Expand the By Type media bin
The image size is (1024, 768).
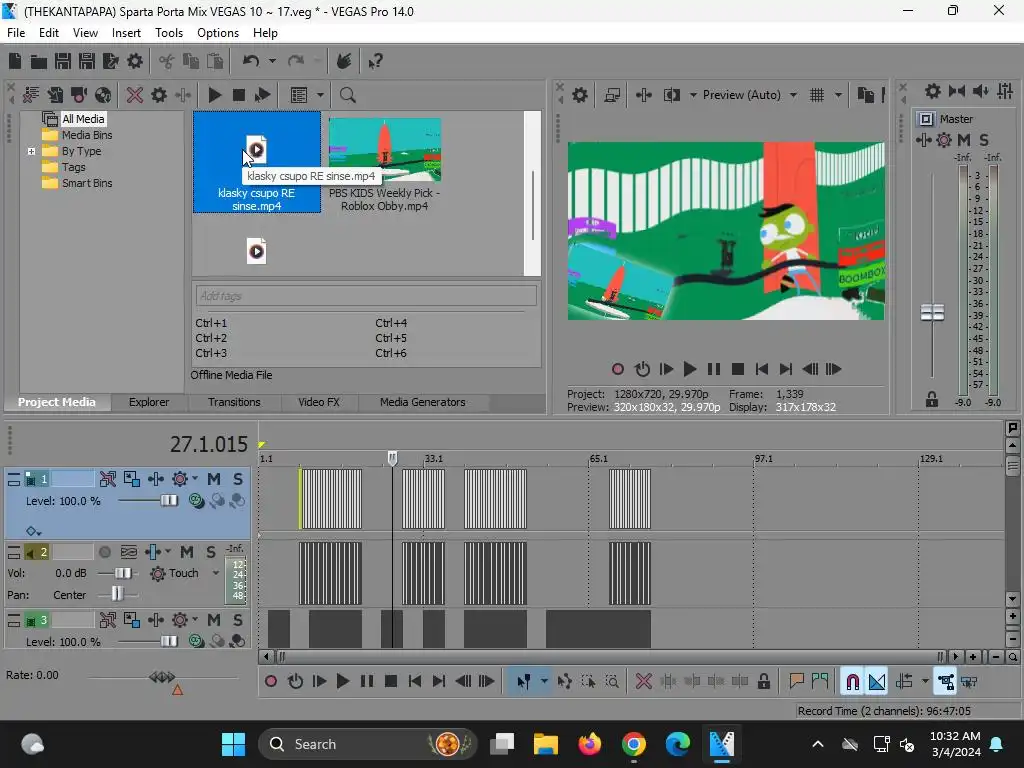point(31,152)
